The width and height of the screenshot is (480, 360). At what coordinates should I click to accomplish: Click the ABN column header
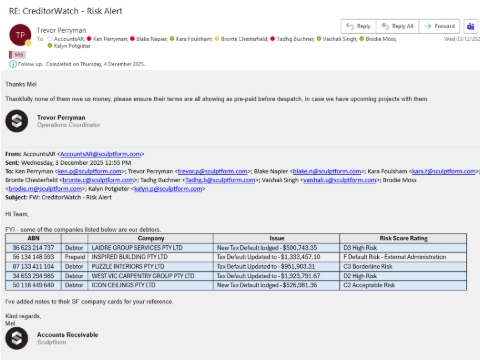33,238
